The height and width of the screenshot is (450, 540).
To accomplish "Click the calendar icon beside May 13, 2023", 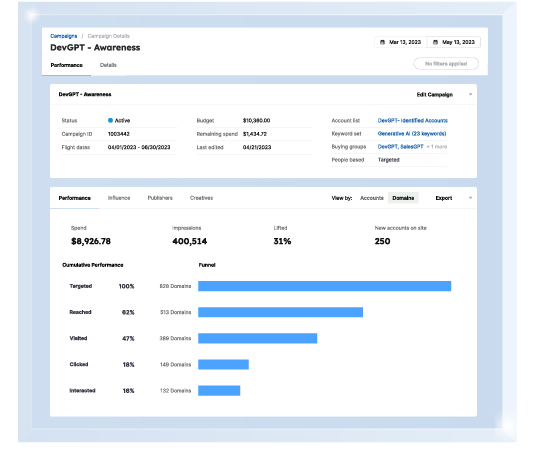I will point(435,42).
